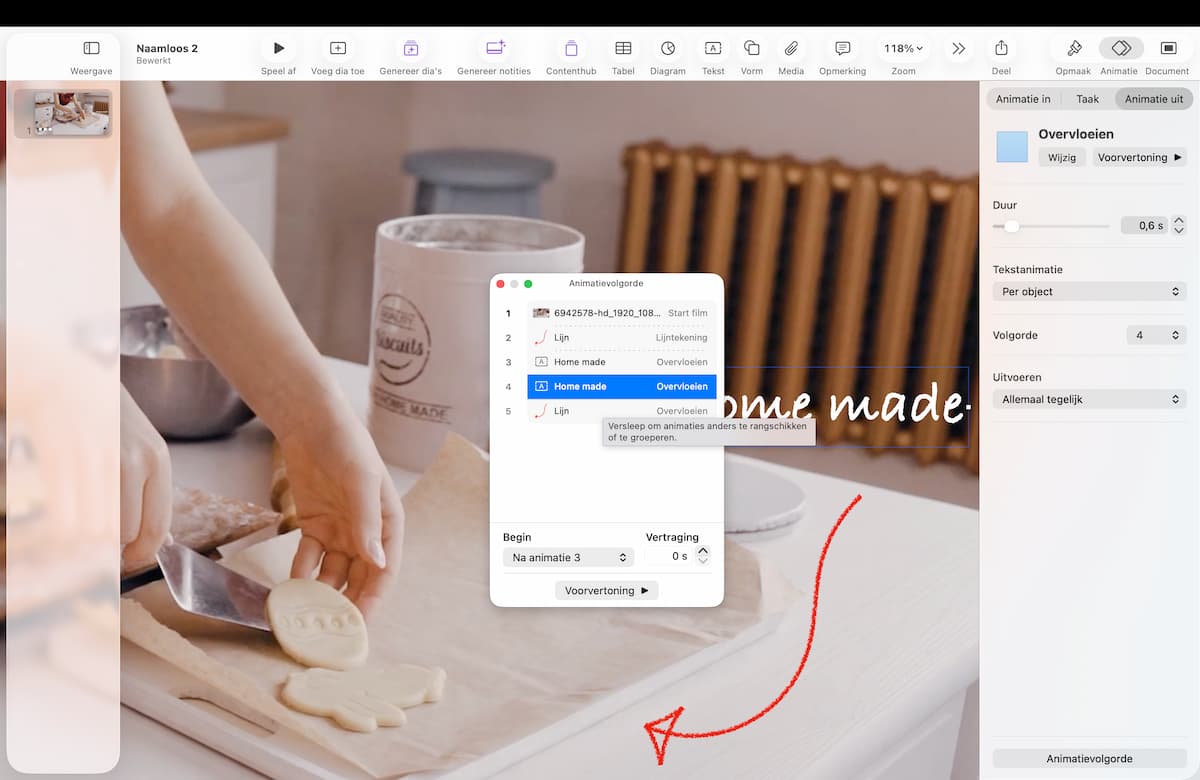
Task: Add a new slide with Voeg dia toe
Action: [x=338, y=48]
